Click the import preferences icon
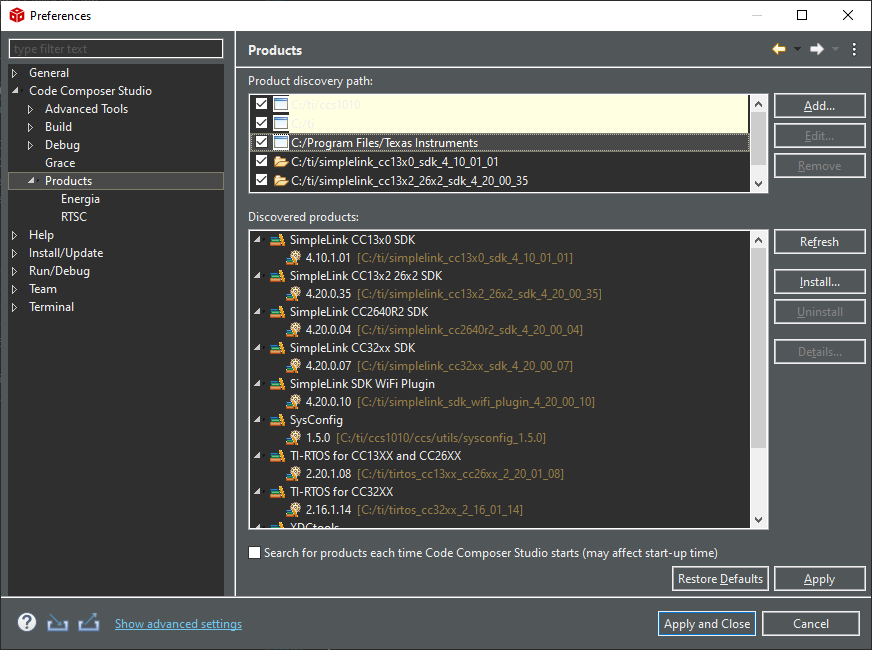The height and width of the screenshot is (650, 872). click(57, 623)
